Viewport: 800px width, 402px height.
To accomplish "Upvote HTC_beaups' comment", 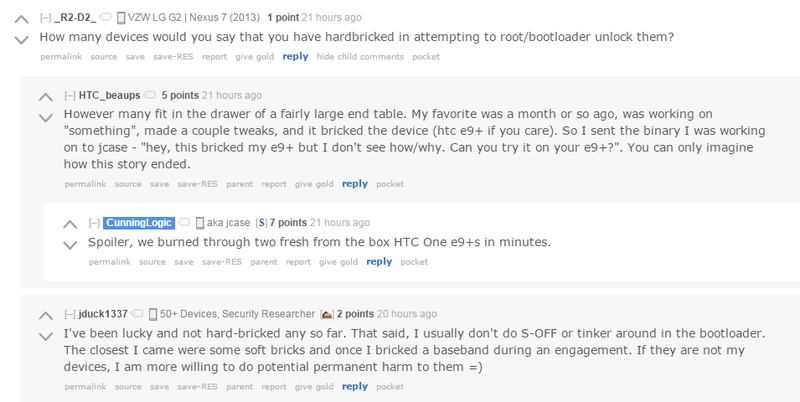I will [46, 97].
